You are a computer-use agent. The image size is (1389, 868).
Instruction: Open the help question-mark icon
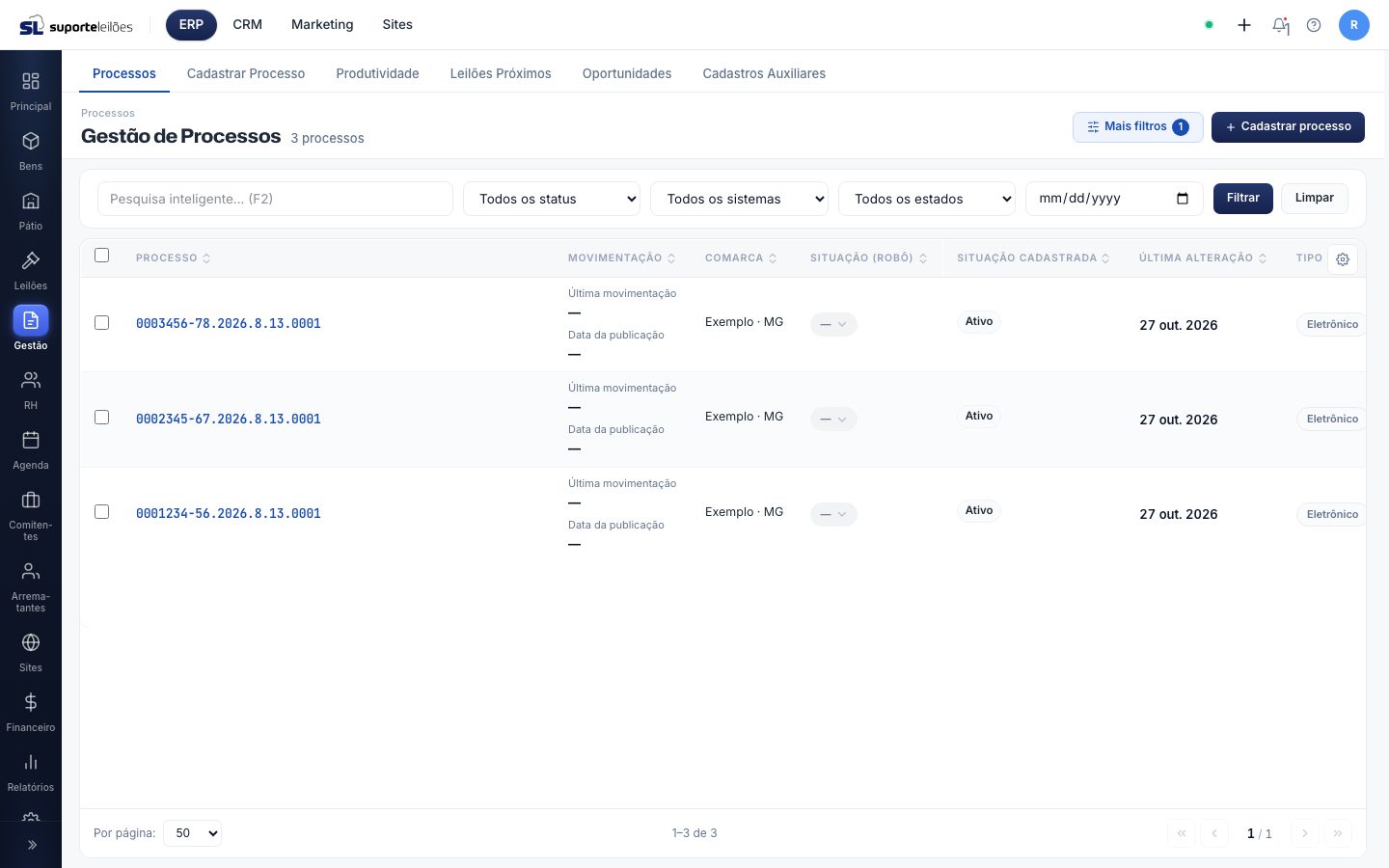click(x=1314, y=25)
